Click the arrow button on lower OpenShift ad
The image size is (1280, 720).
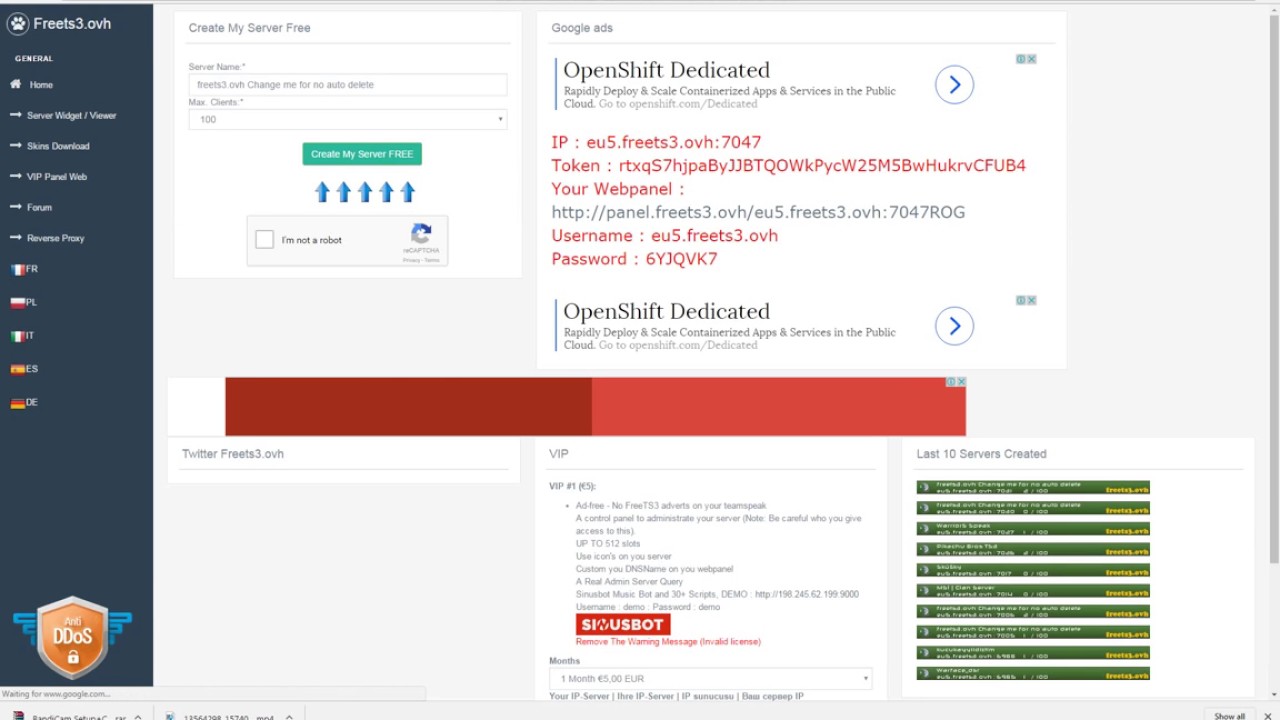[954, 326]
